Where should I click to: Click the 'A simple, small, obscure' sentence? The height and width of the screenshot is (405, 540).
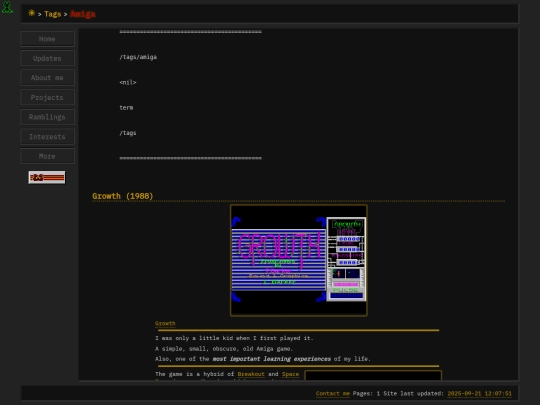[x=224, y=349]
